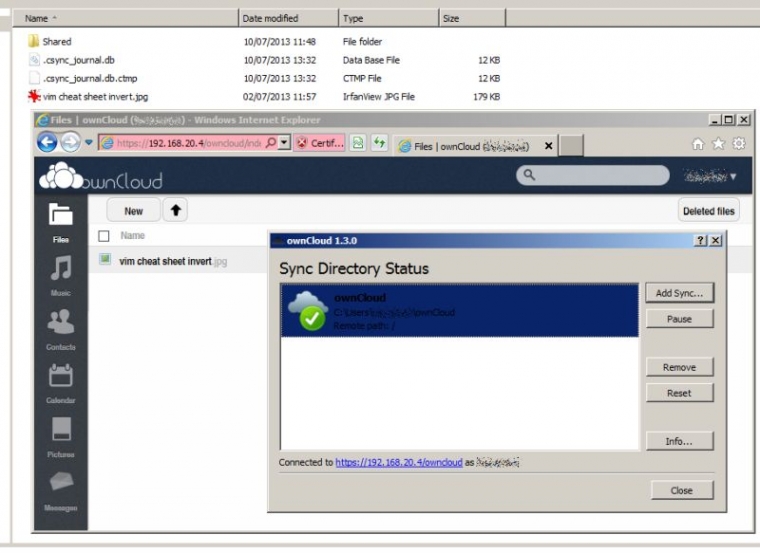
Task: Switch to the Files ownCloud tab
Action: (x=470, y=146)
